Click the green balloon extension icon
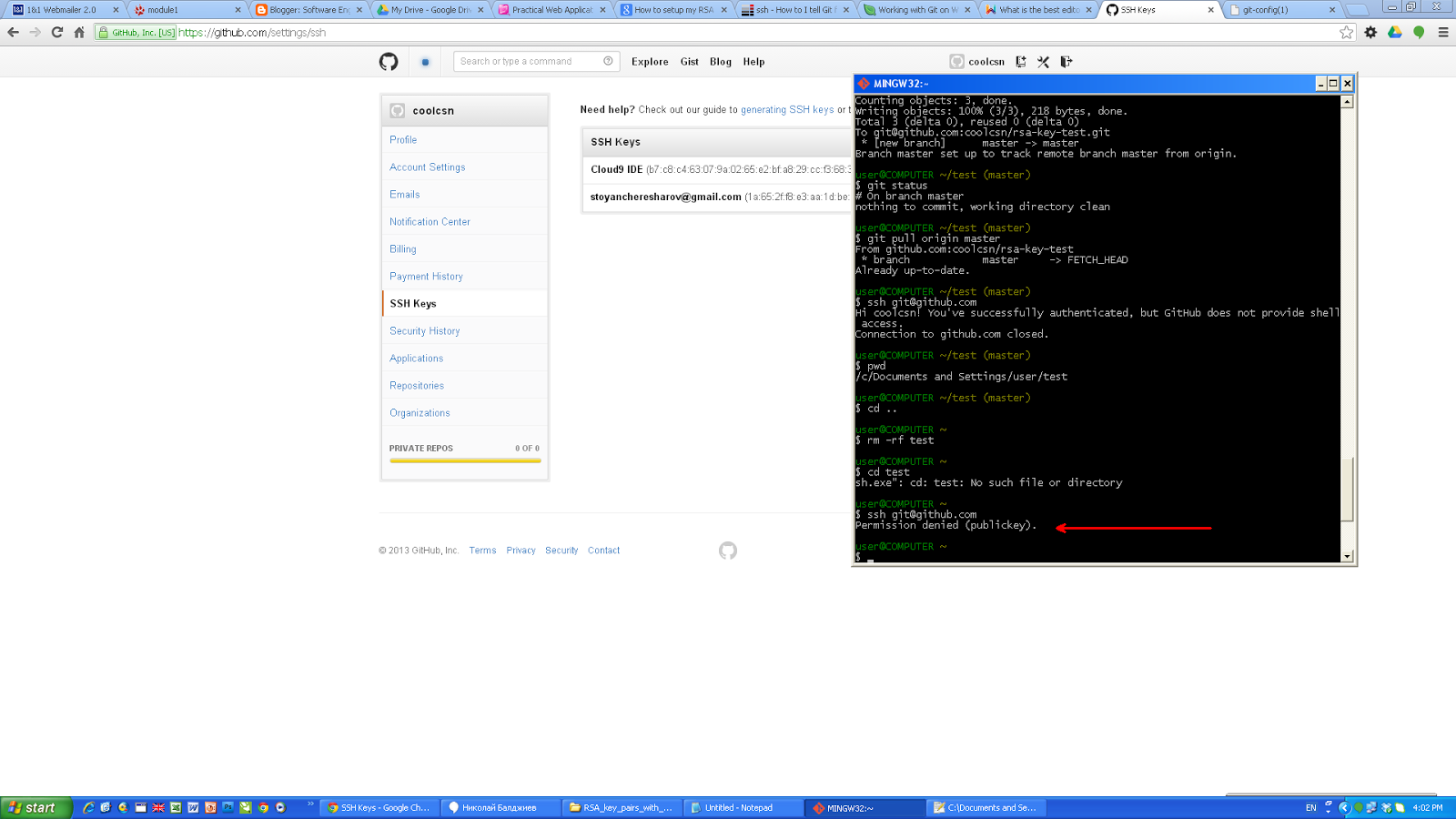The image size is (1456, 819). (1419, 33)
